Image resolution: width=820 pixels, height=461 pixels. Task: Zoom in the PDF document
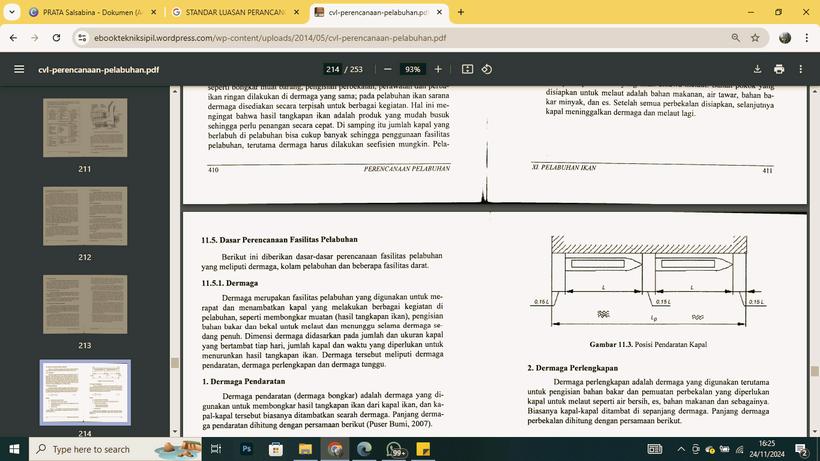438,69
